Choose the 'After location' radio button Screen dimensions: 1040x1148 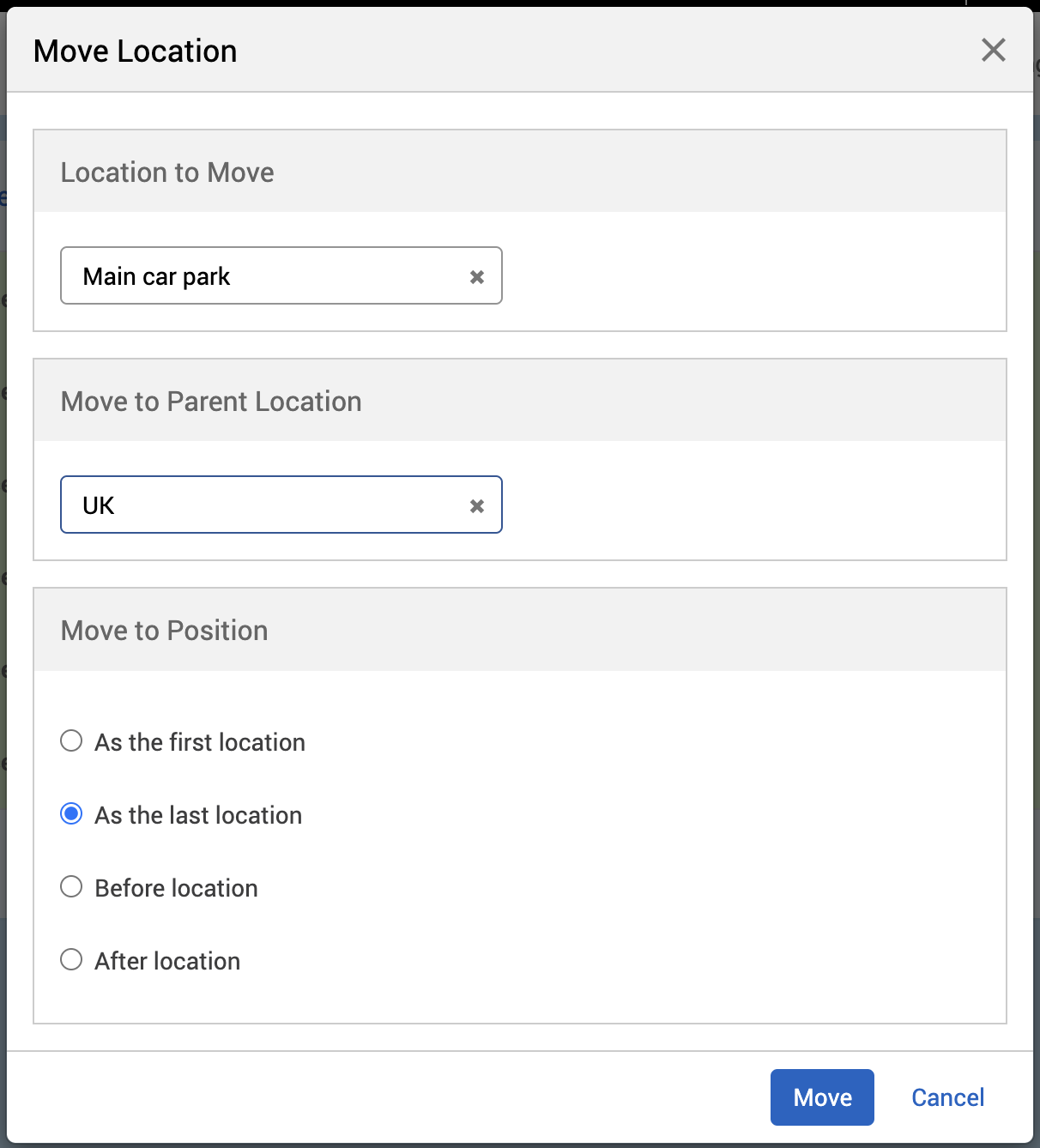pos(71,960)
